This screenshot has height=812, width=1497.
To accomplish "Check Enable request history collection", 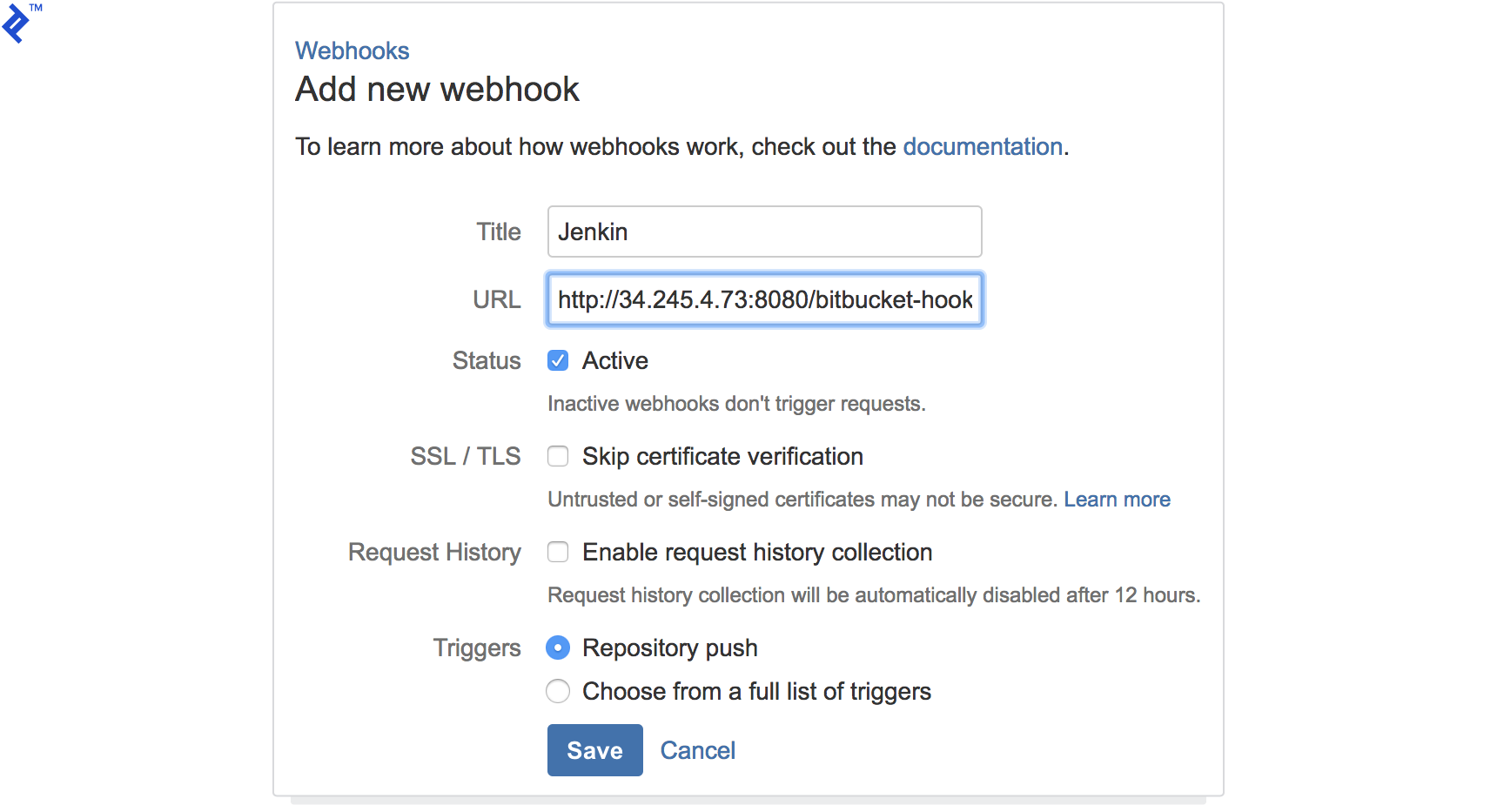I will pyautogui.click(x=558, y=551).
